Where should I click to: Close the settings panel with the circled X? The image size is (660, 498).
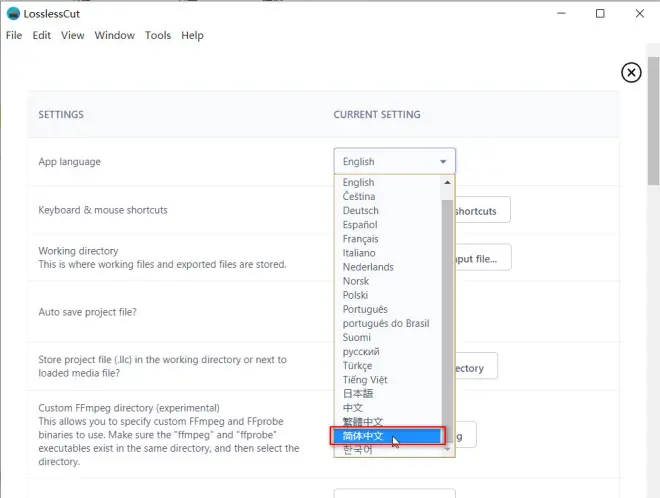click(x=631, y=72)
